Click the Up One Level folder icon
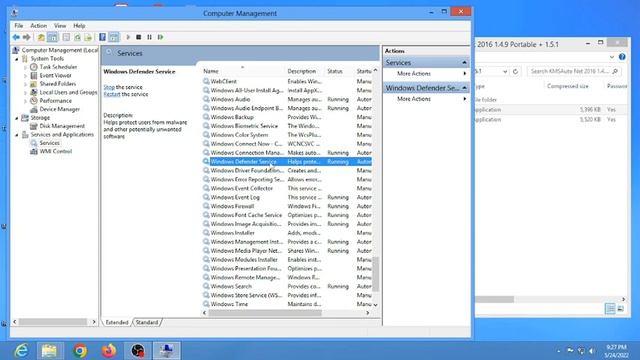The height and width of the screenshot is (360, 640). pos(41,37)
